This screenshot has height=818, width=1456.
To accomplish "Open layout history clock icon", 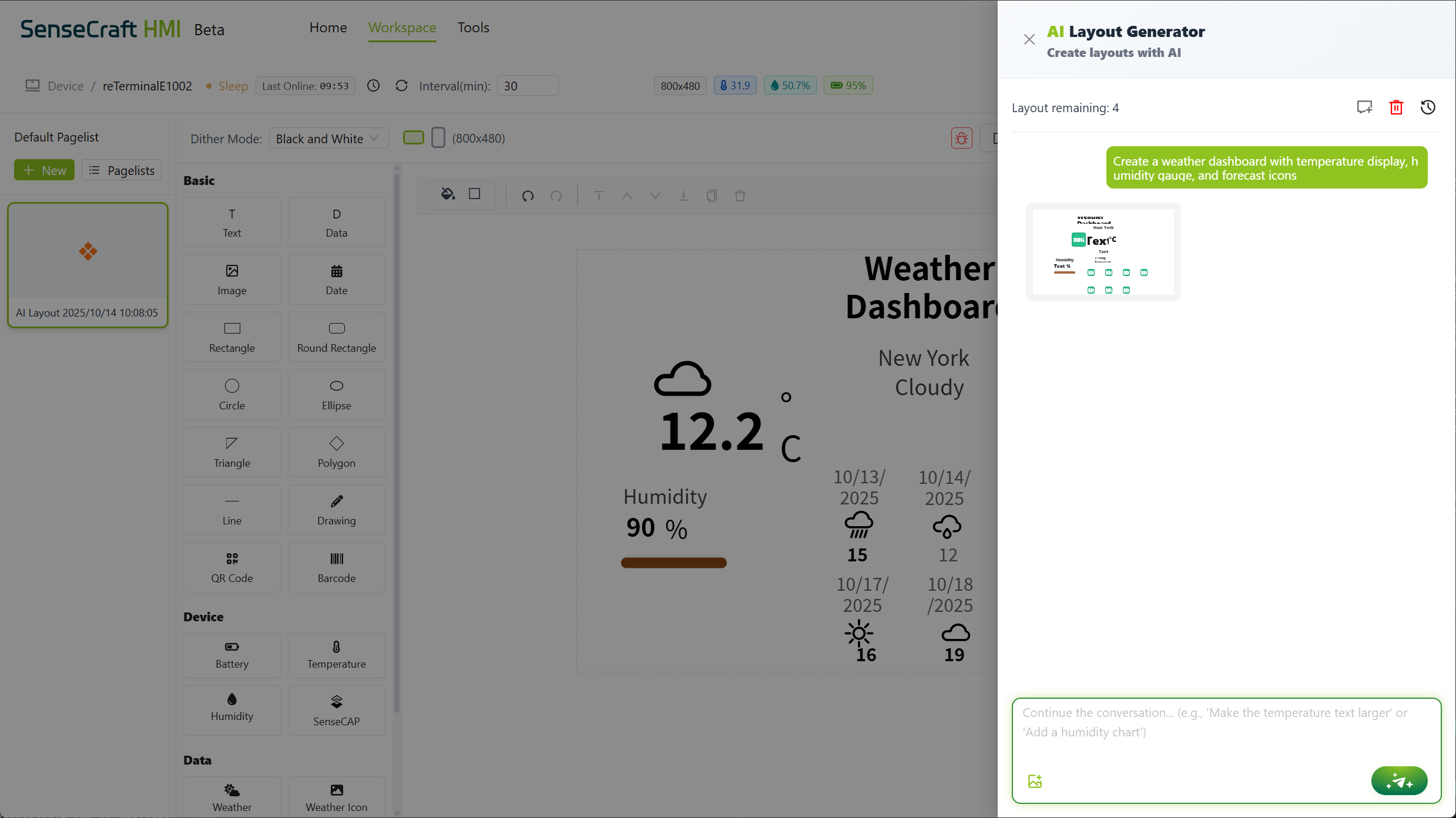I will [x=1428, y=107].
